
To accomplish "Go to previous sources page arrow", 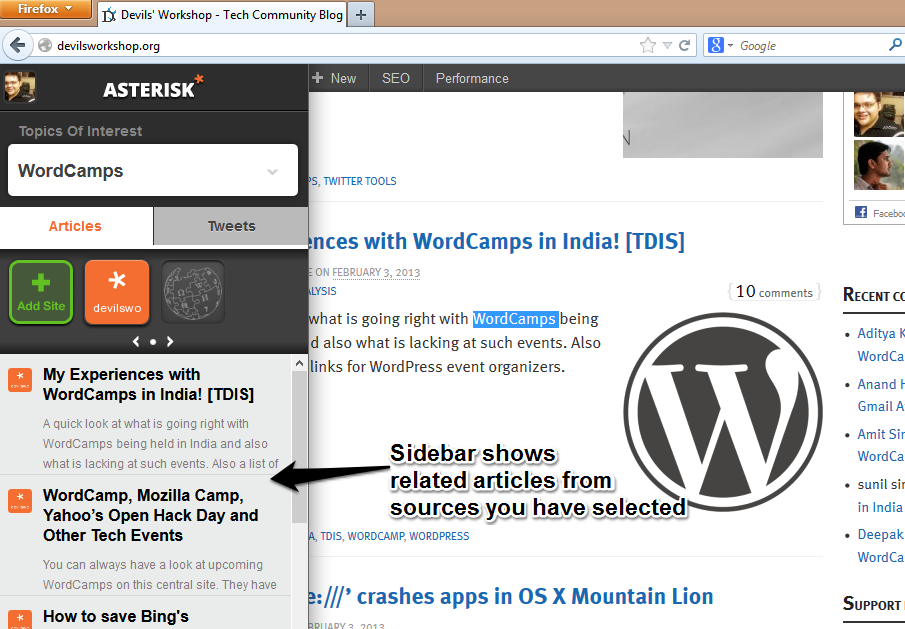I will 136,342.
